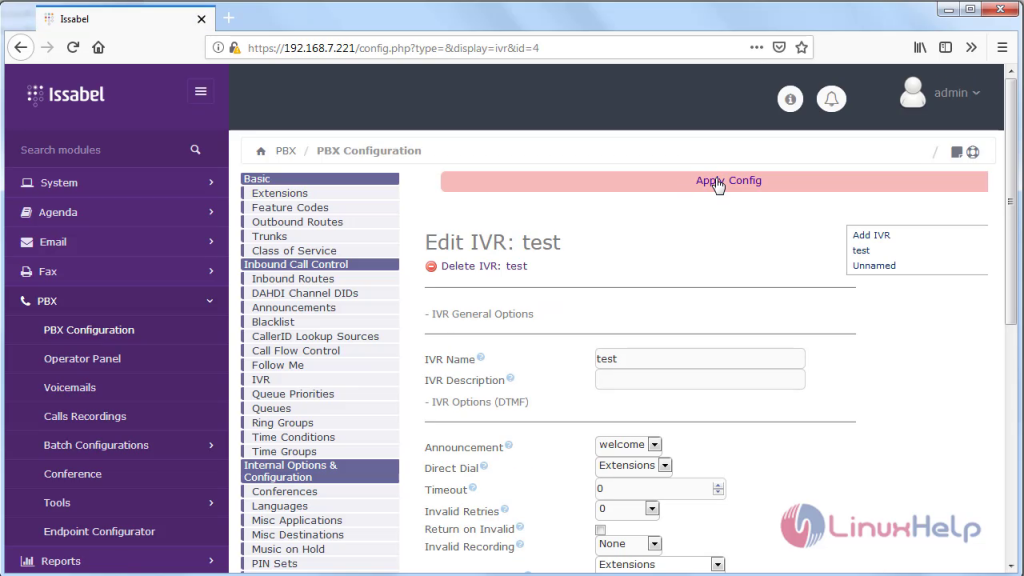Open the Firefox library icon
Image resolution: width=1024 pixels, height=576 pixels.
pyautogui.click(x=920, y=47)
